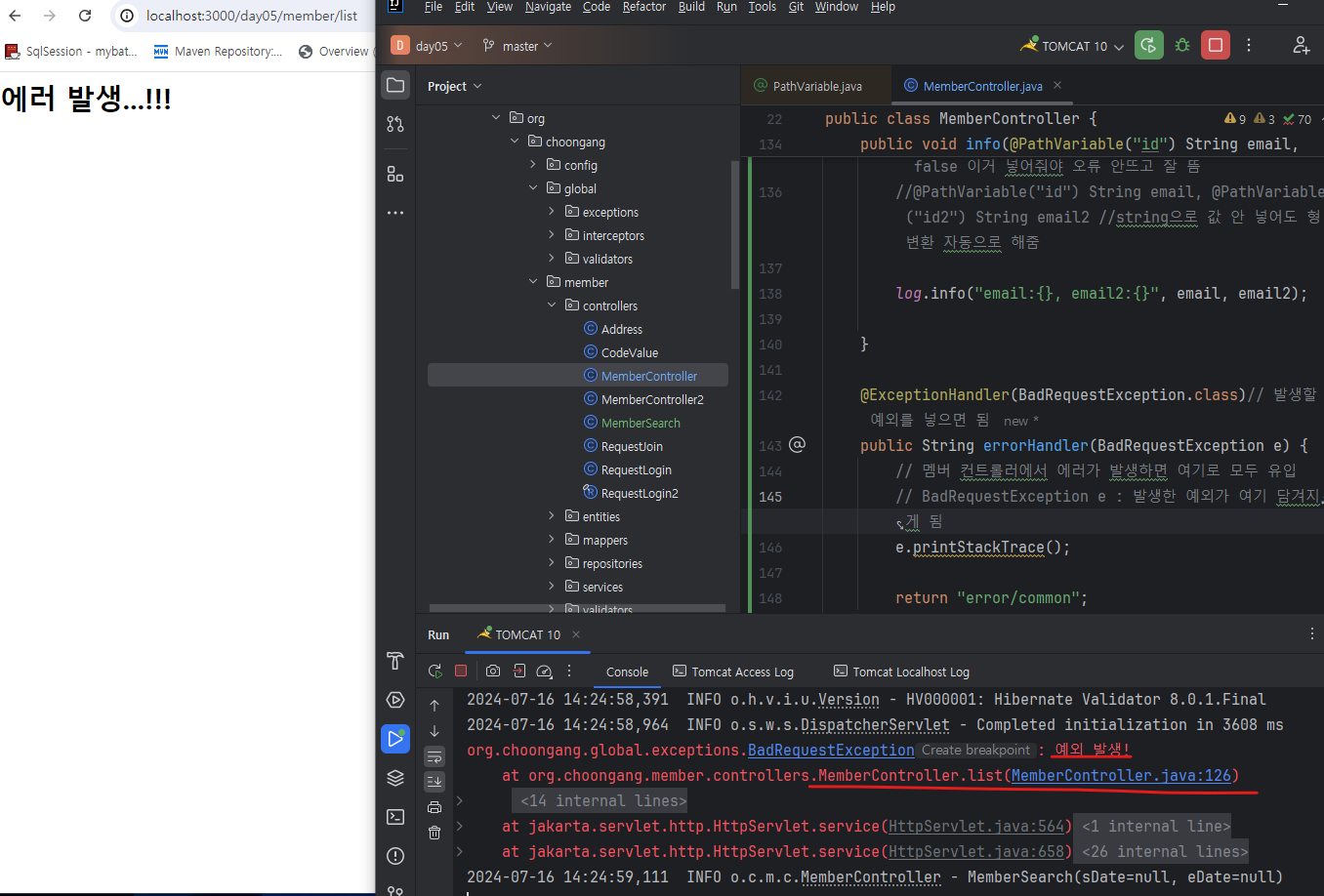Expand the 14 internal lines fold

click(602, 801)
